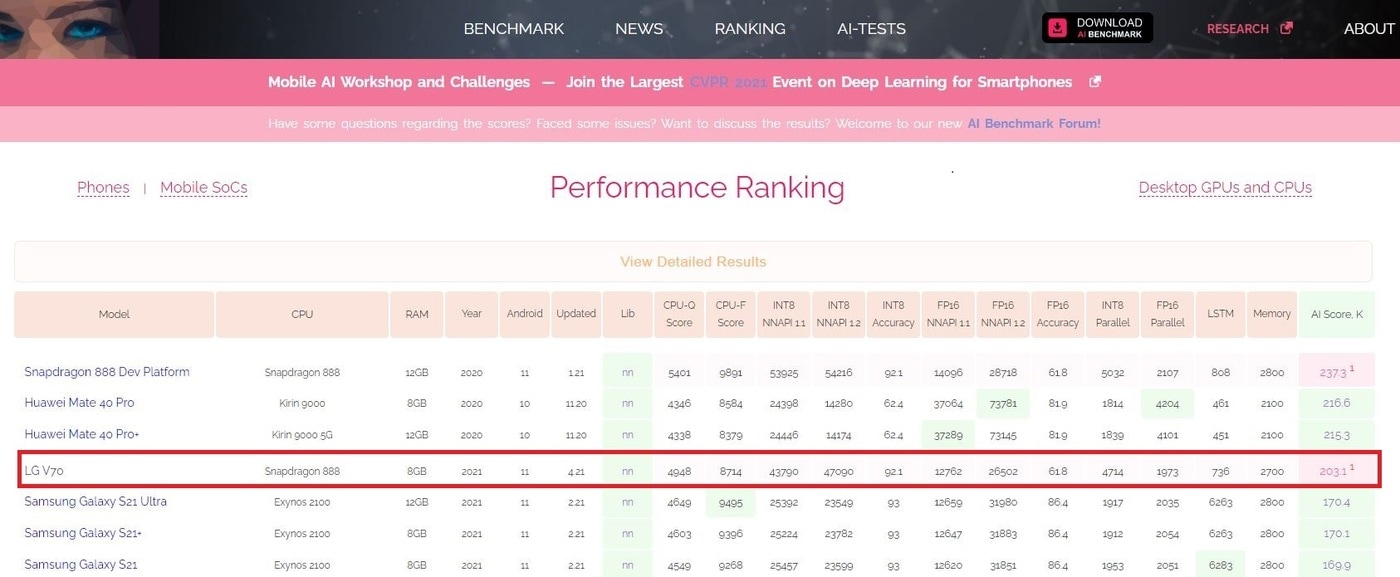Click the DOWNLOAD AI BENCHMARK button
The image size is (1400, 577).
tap(1097, 27)
